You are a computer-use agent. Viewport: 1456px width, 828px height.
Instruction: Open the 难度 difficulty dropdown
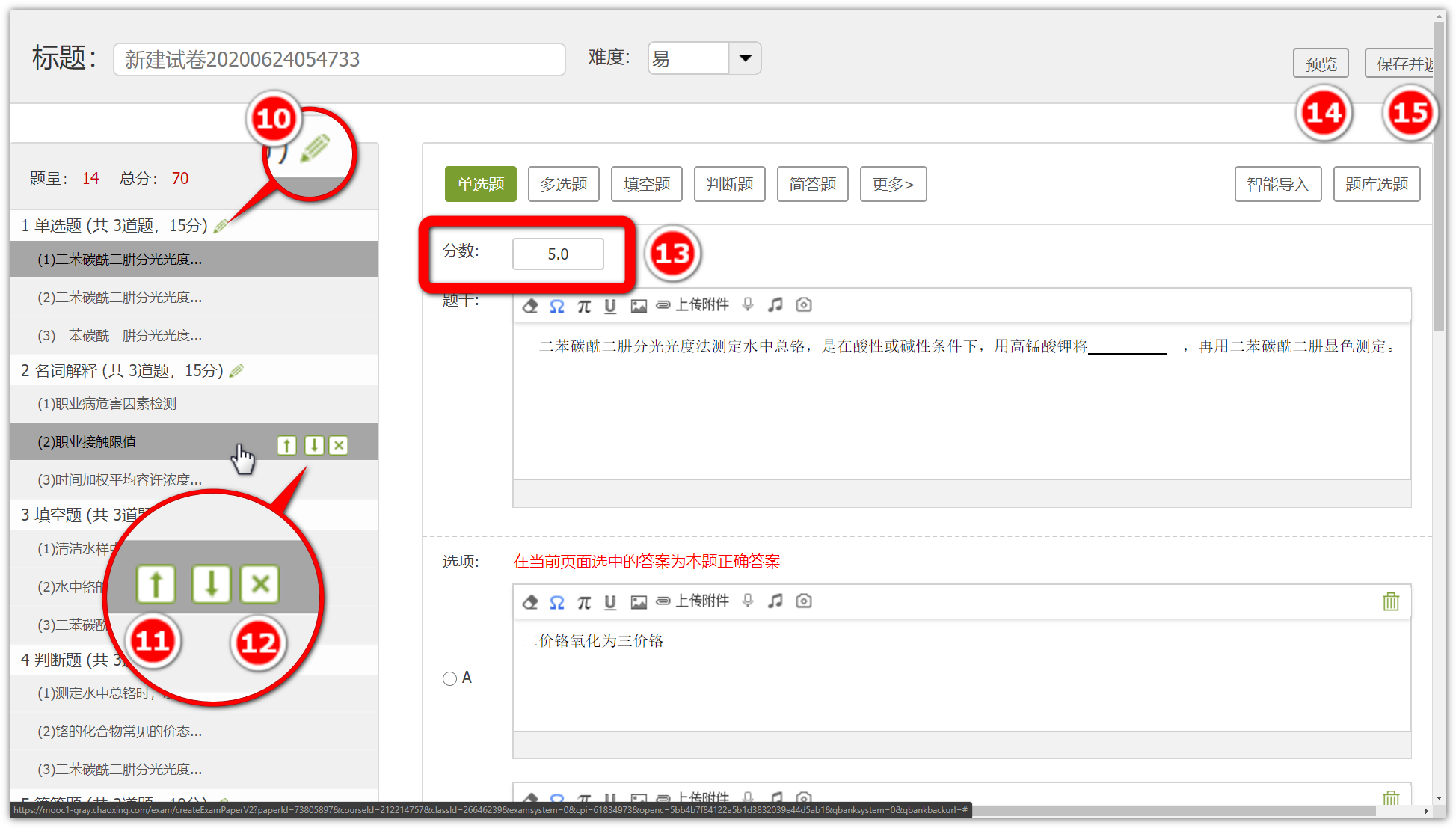coord(745,58)
